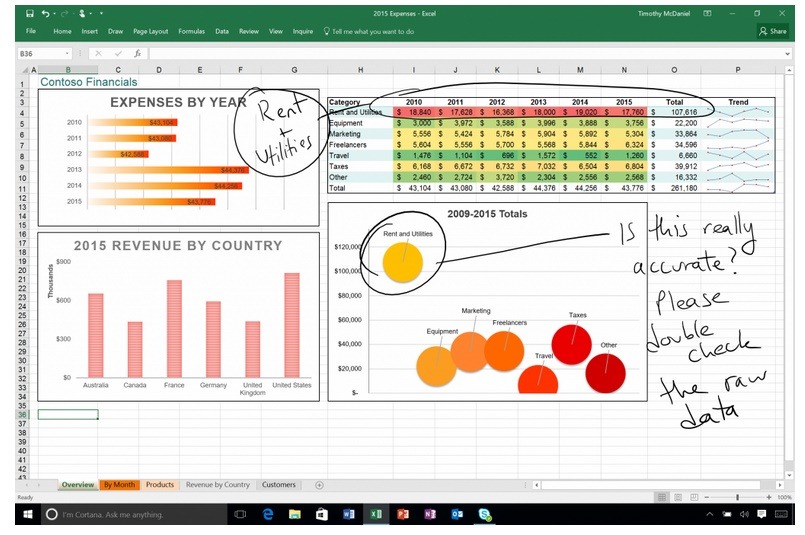This screenshot has height=535, width=805.
Task: Click the Task View taskbar icon
Action: tap(240, 514)
